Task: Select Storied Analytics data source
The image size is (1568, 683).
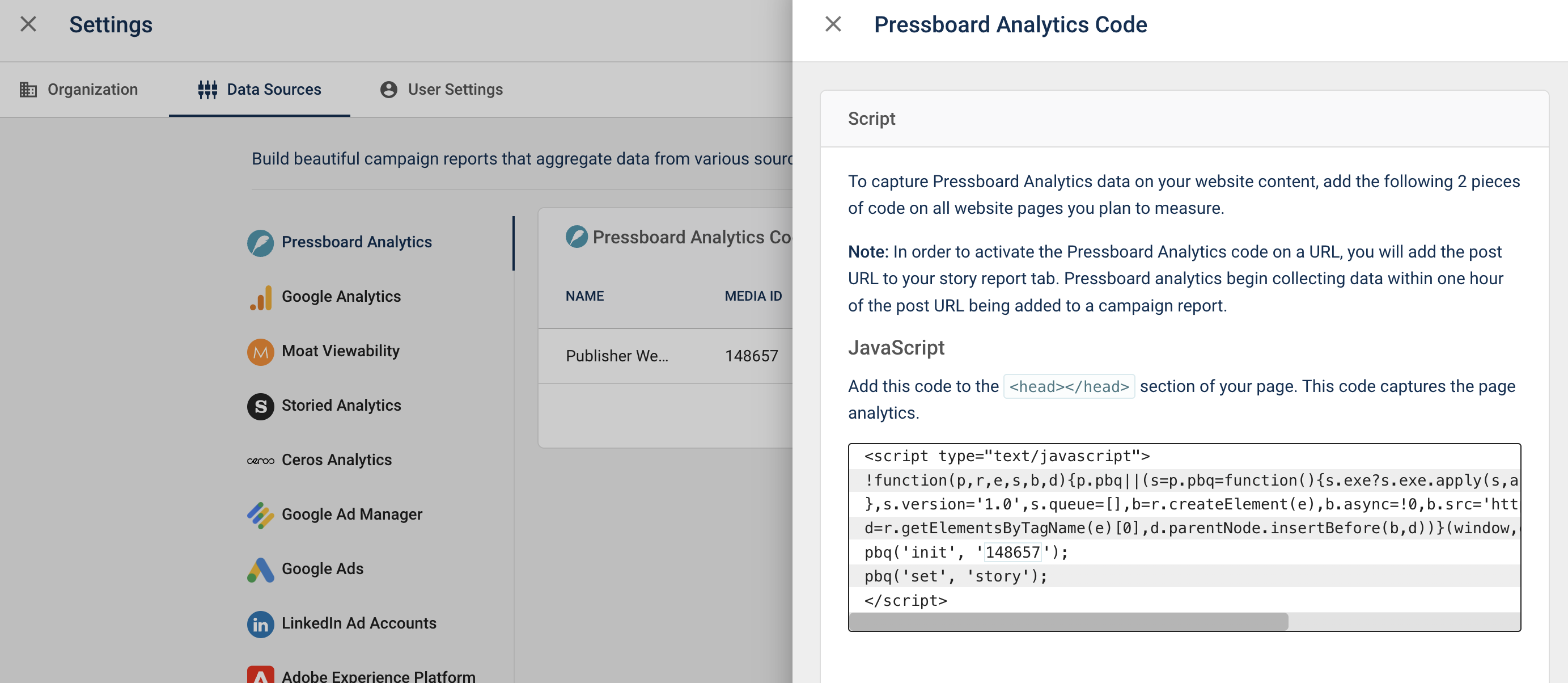Action: [341, 405]
